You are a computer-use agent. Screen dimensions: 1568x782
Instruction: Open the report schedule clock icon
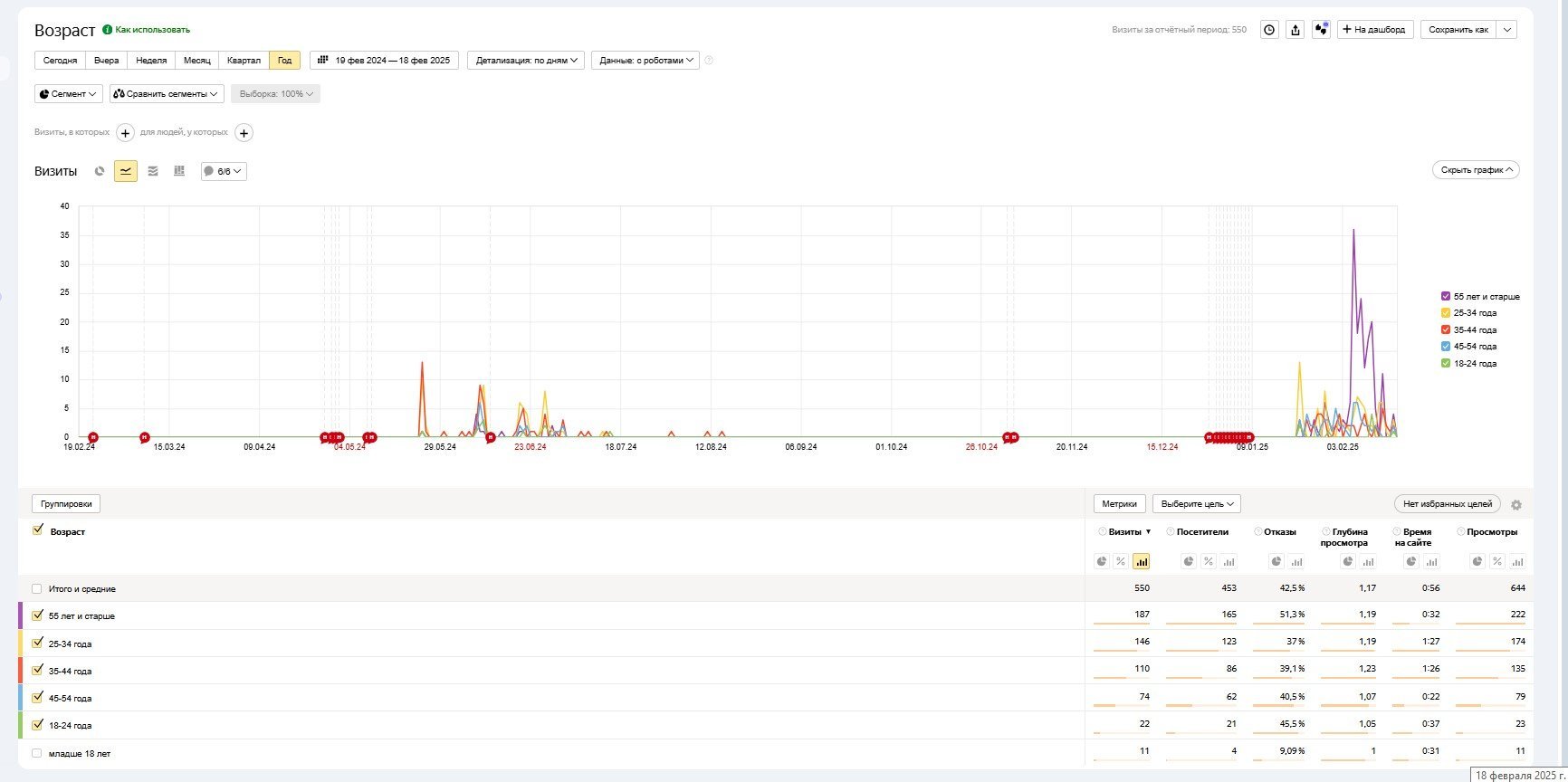point(1269,30)
